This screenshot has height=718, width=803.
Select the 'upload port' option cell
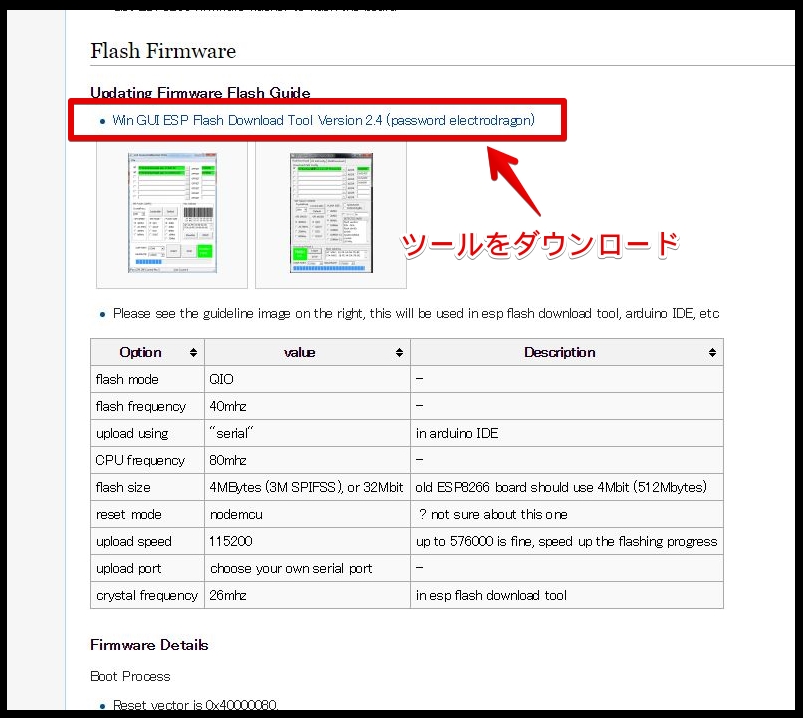(147, 568)
